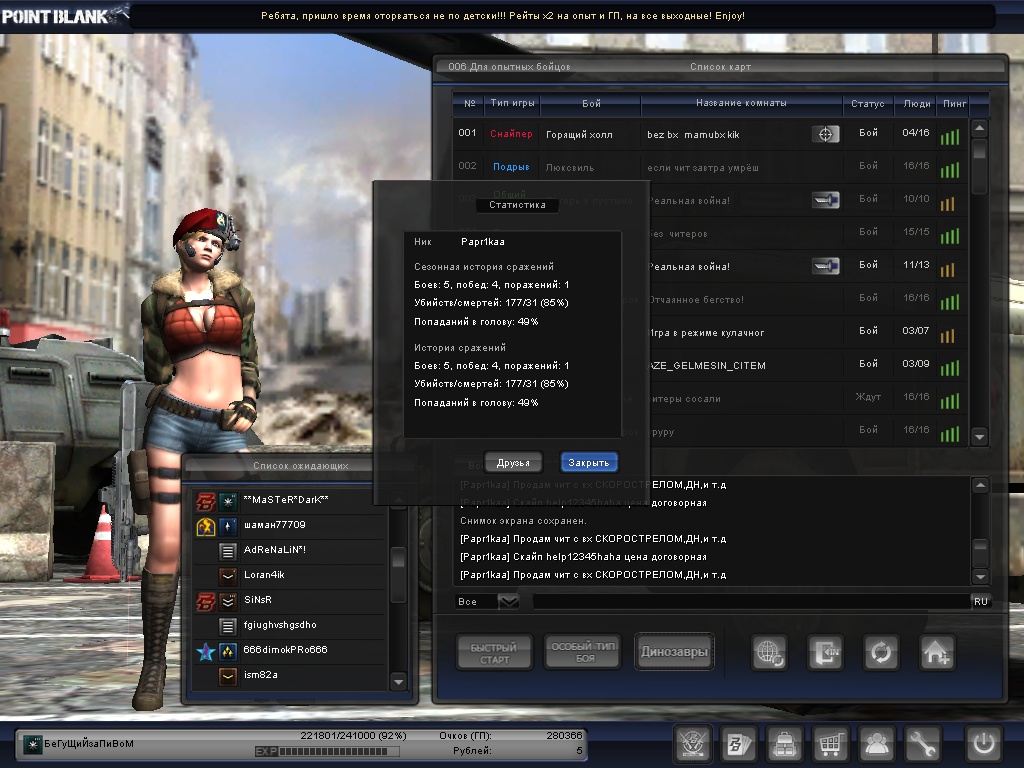Click the join room door icon
Screen dimensions: 1024x768
point(825,652)
